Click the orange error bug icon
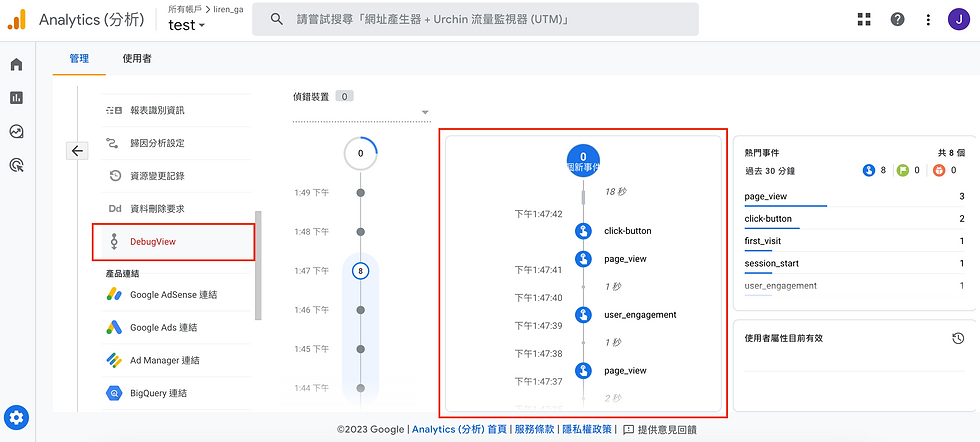 coord(938,170)
